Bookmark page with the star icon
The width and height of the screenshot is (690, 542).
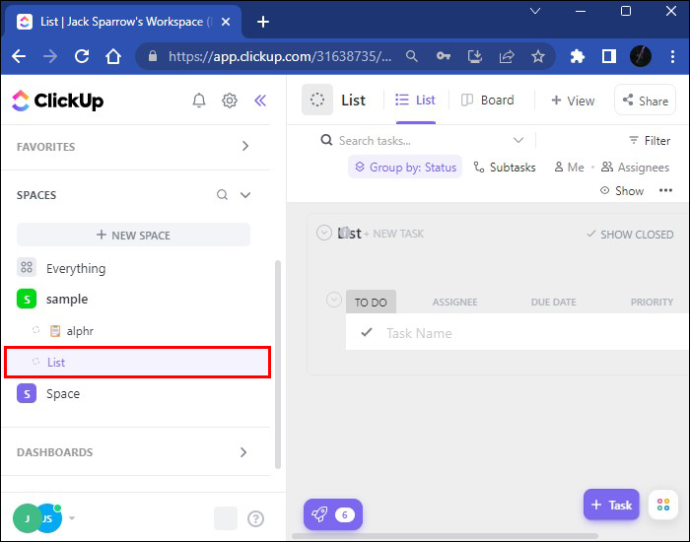[x=538, y=56]
